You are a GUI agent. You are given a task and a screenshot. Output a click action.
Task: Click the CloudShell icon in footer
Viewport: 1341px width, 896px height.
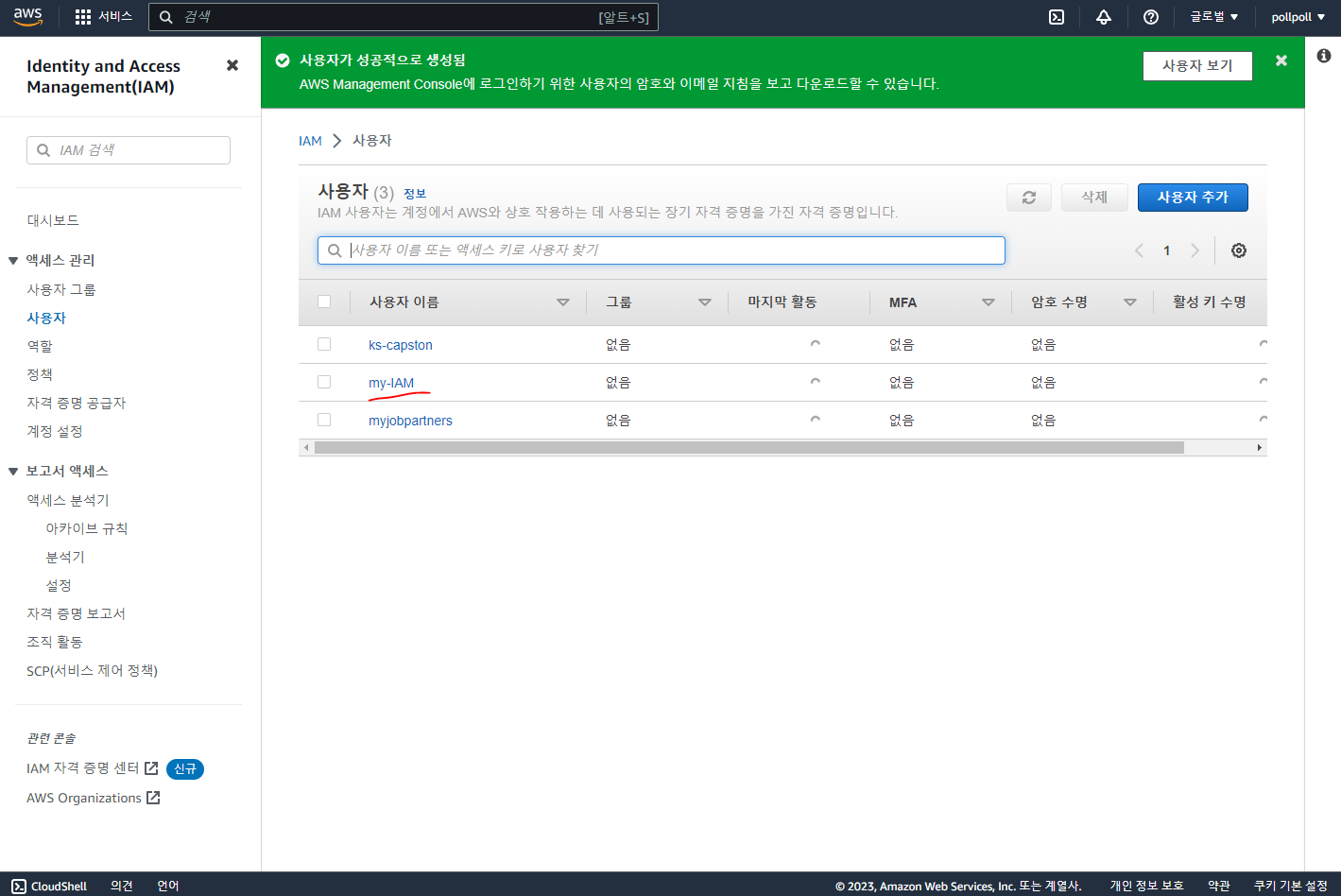click(19, 886)
